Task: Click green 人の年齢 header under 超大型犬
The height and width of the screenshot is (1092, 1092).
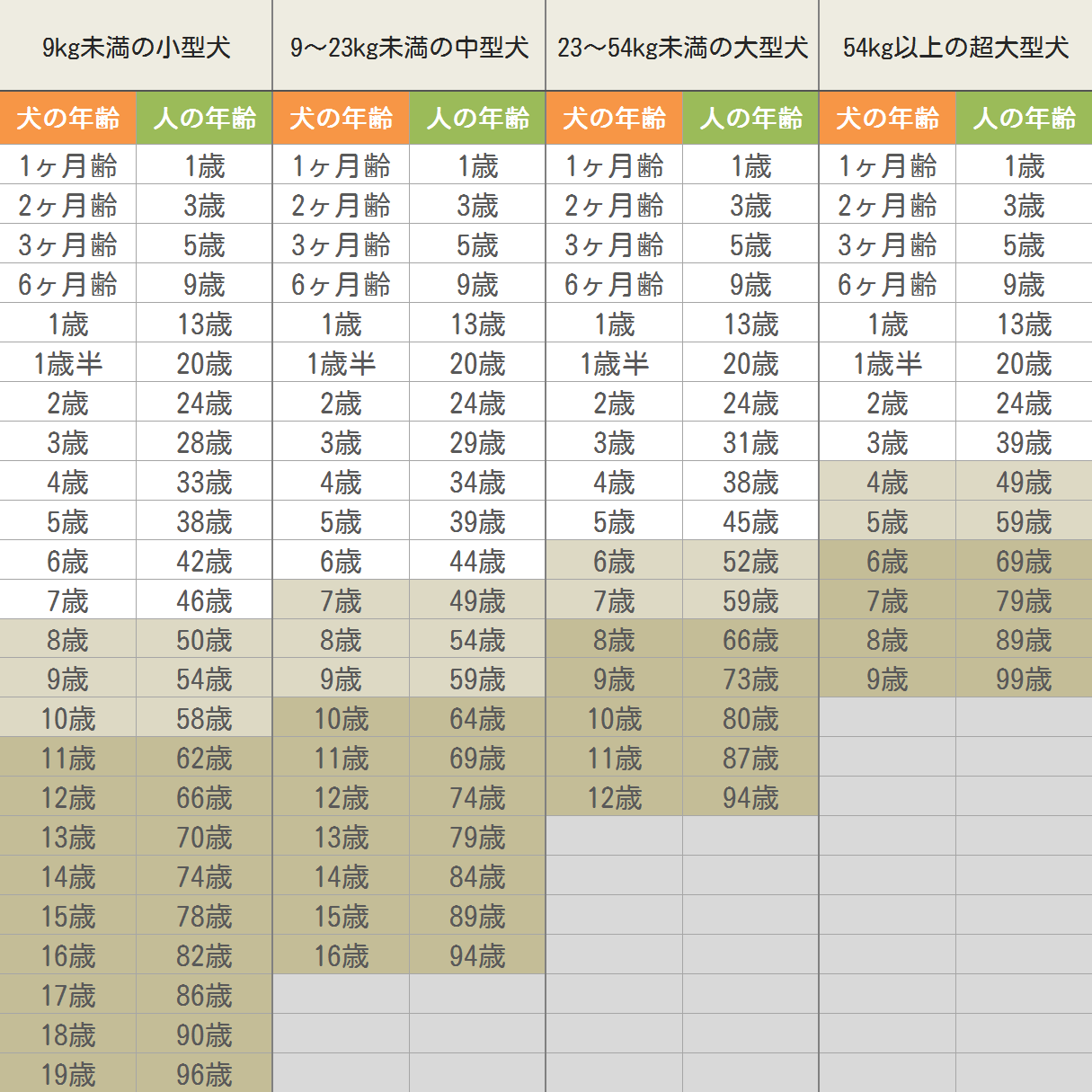Action: pos(1024,118)
